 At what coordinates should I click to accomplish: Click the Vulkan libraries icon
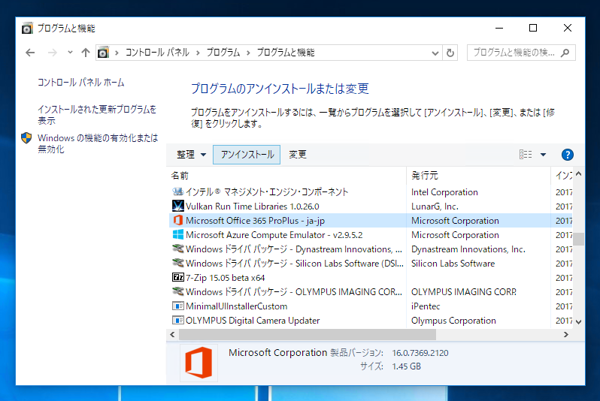point(178,206)
